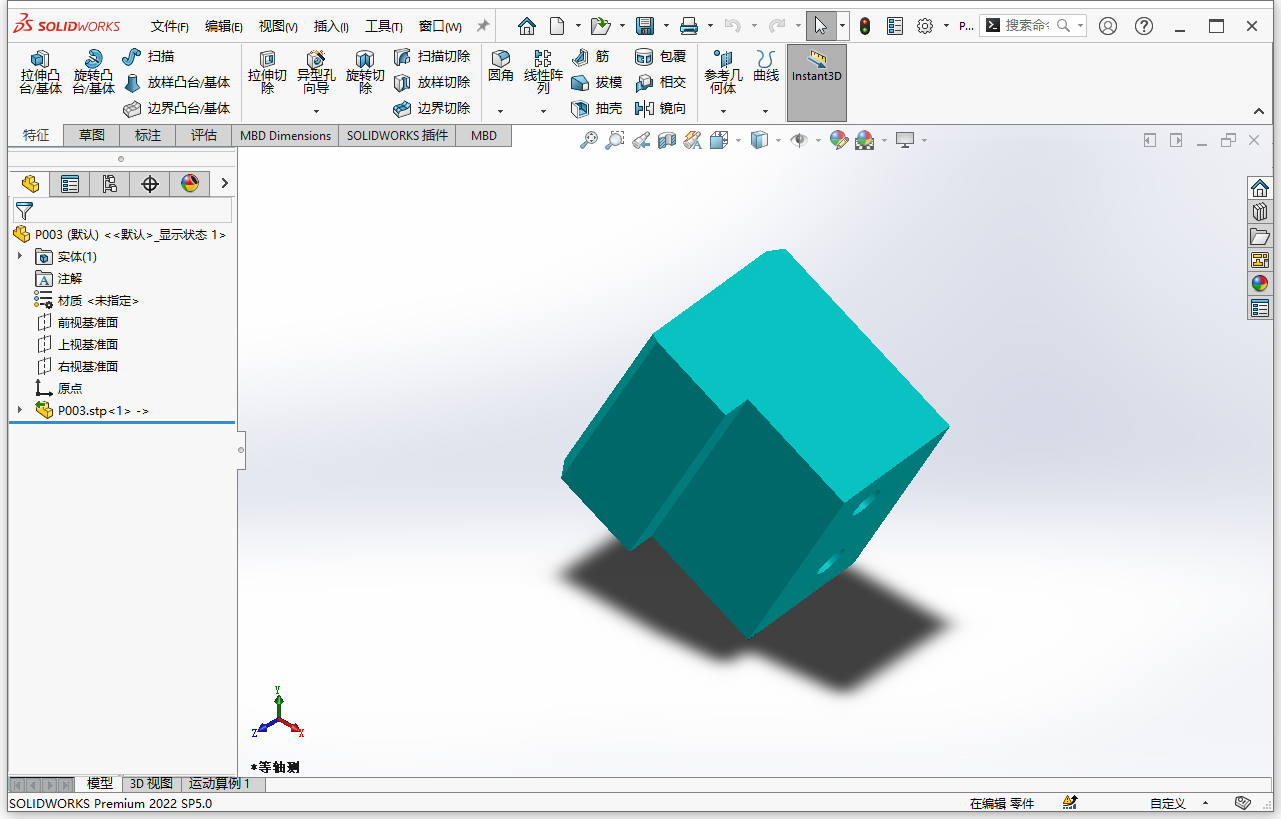The image size is (1281, 819).
Task: Select the 旋转切除 revolved cut tool
Action: point(365,72)
